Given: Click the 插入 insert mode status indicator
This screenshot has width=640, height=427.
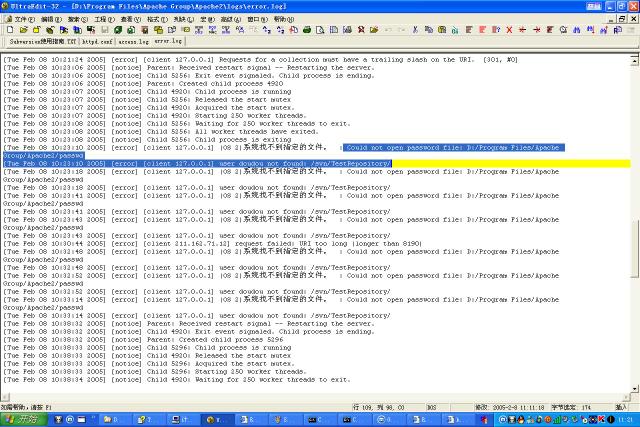Looking at the screenshot, I should (x=620, y=407).
